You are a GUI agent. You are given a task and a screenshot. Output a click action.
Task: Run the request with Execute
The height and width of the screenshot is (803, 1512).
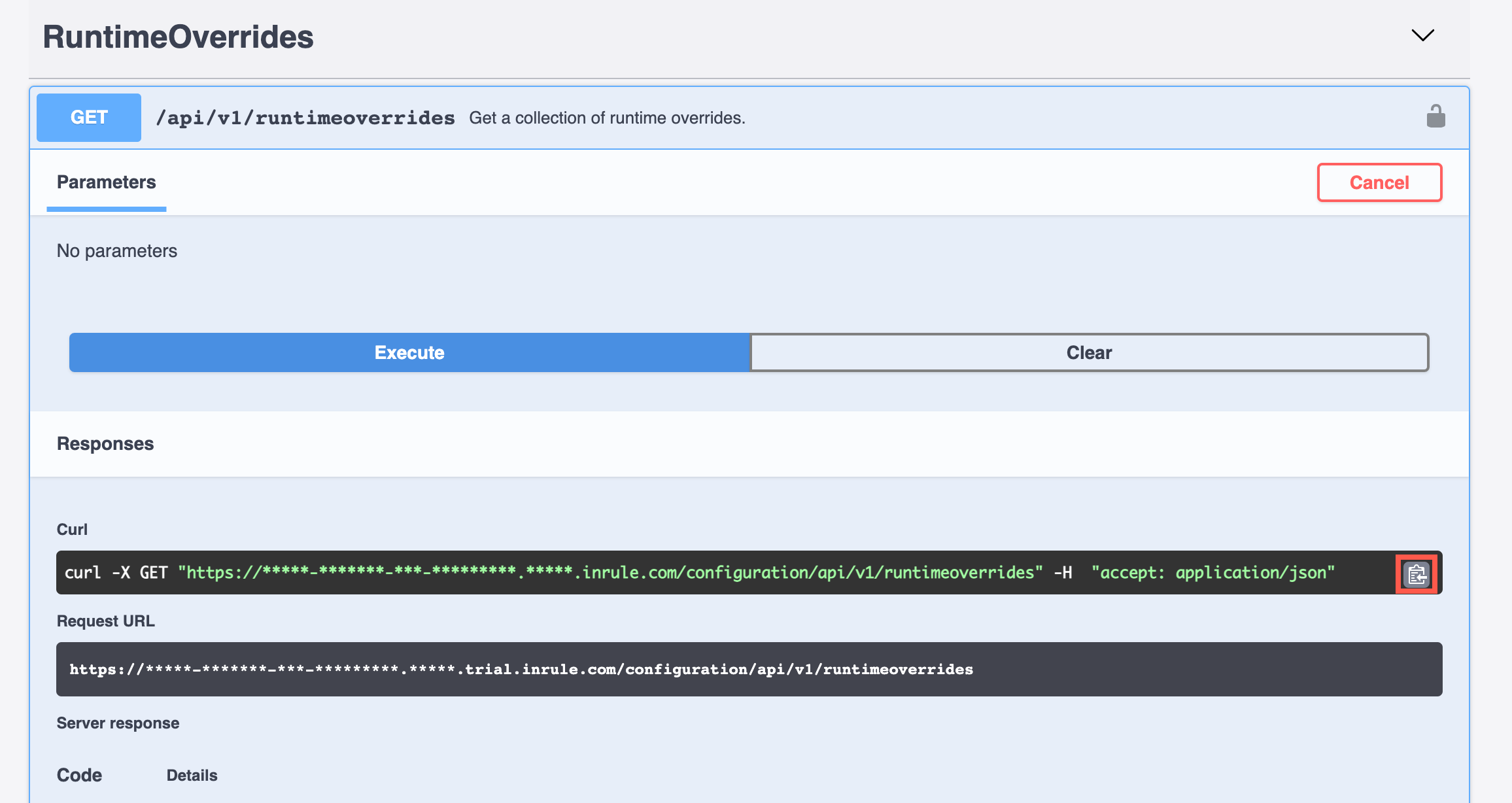tap(409, 352)
